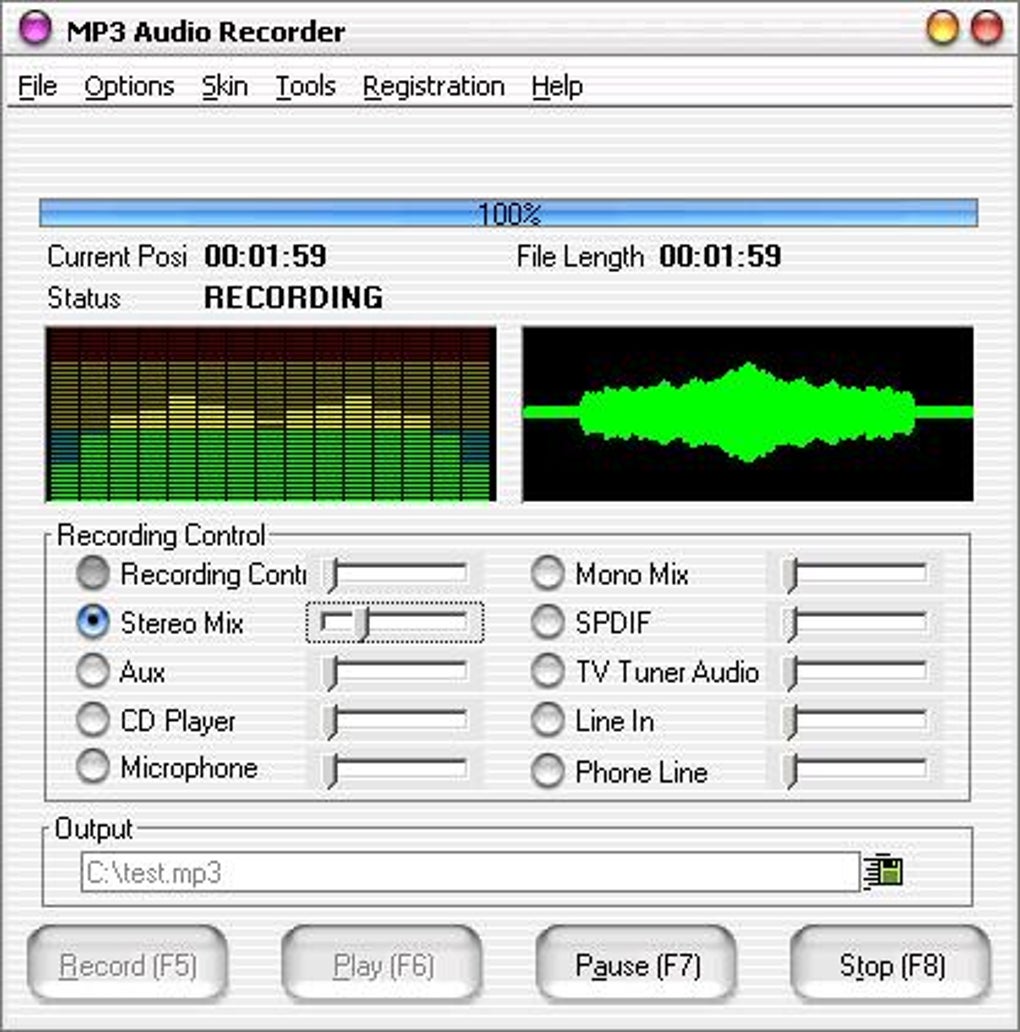Image resolution: width=1020 pixels, height=1032 pixels.
Task: Open the Help menu
Action: point(557,86)
